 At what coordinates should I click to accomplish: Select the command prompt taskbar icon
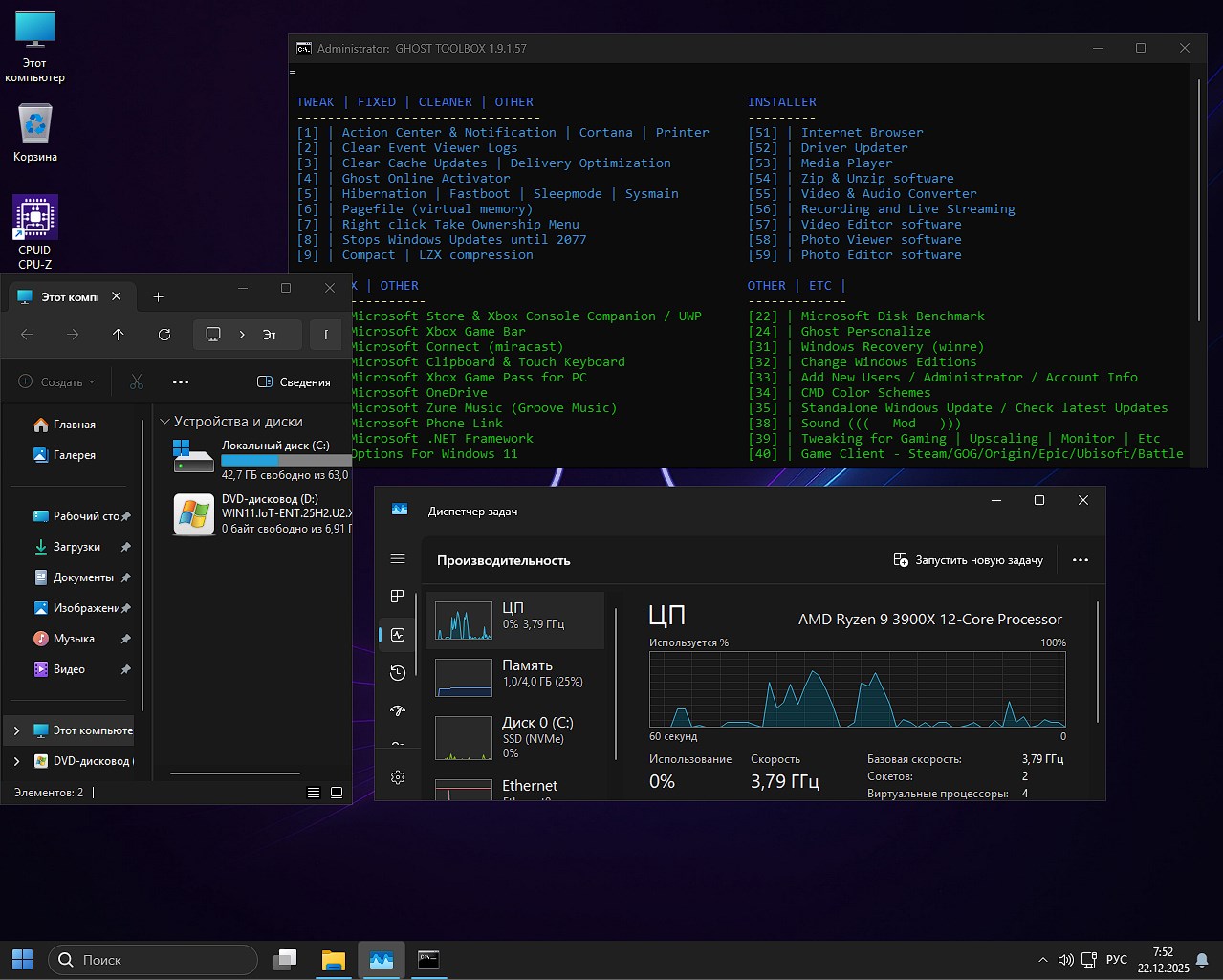tap(428, 959)
